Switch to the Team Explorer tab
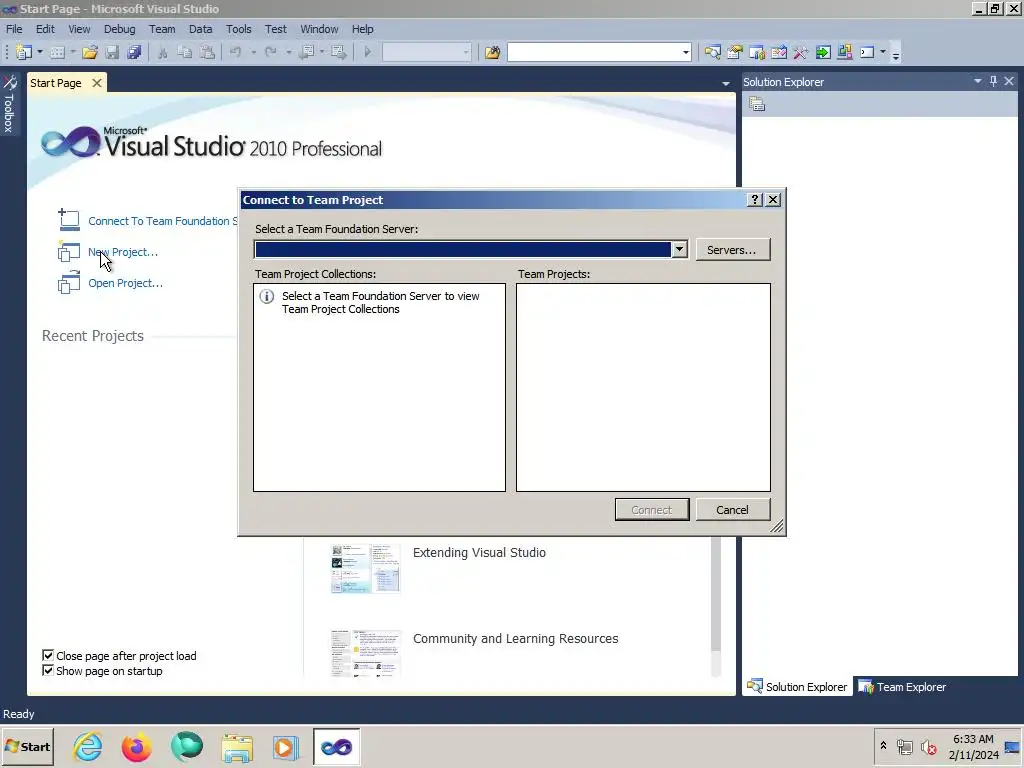Screen dimensions: 1024x768 [x=901, y=686]
